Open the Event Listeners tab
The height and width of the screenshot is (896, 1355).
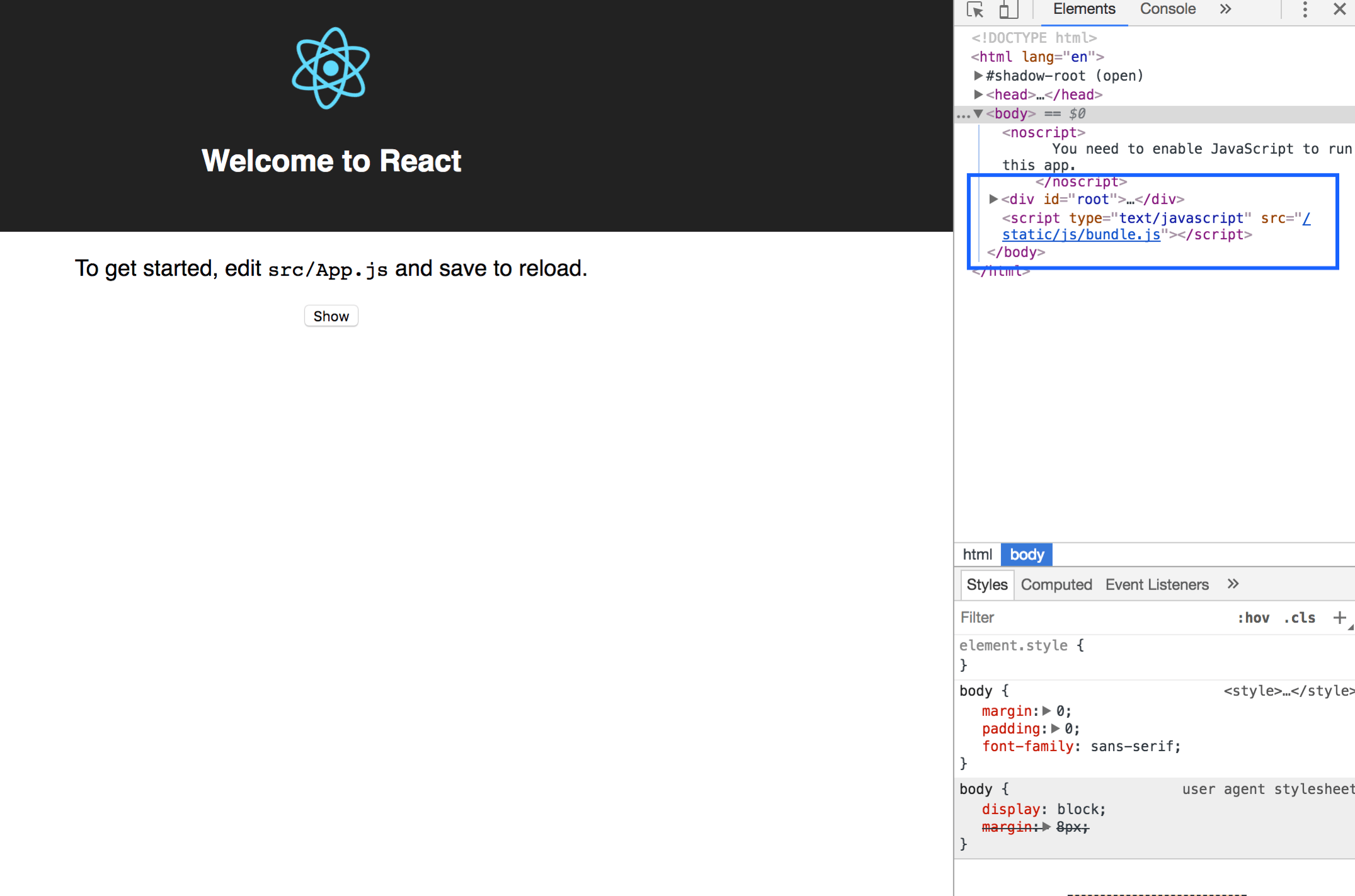(1157, 584)
